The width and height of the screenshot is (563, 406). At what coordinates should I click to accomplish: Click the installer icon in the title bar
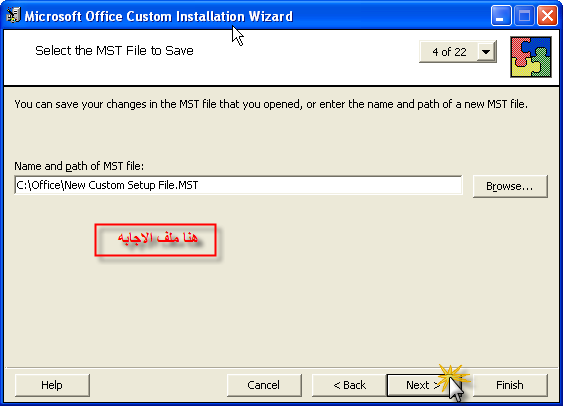[13, 15]
